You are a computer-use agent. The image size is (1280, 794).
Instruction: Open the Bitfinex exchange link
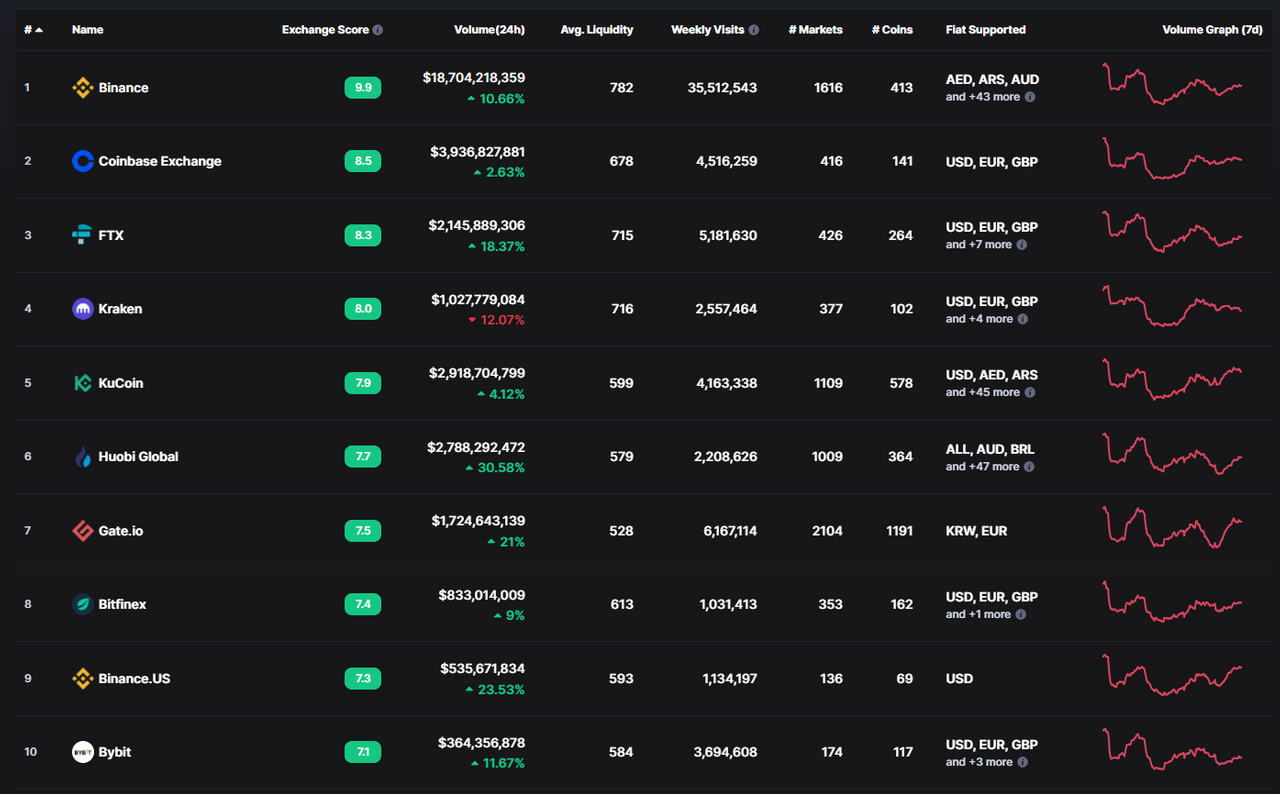122,604
